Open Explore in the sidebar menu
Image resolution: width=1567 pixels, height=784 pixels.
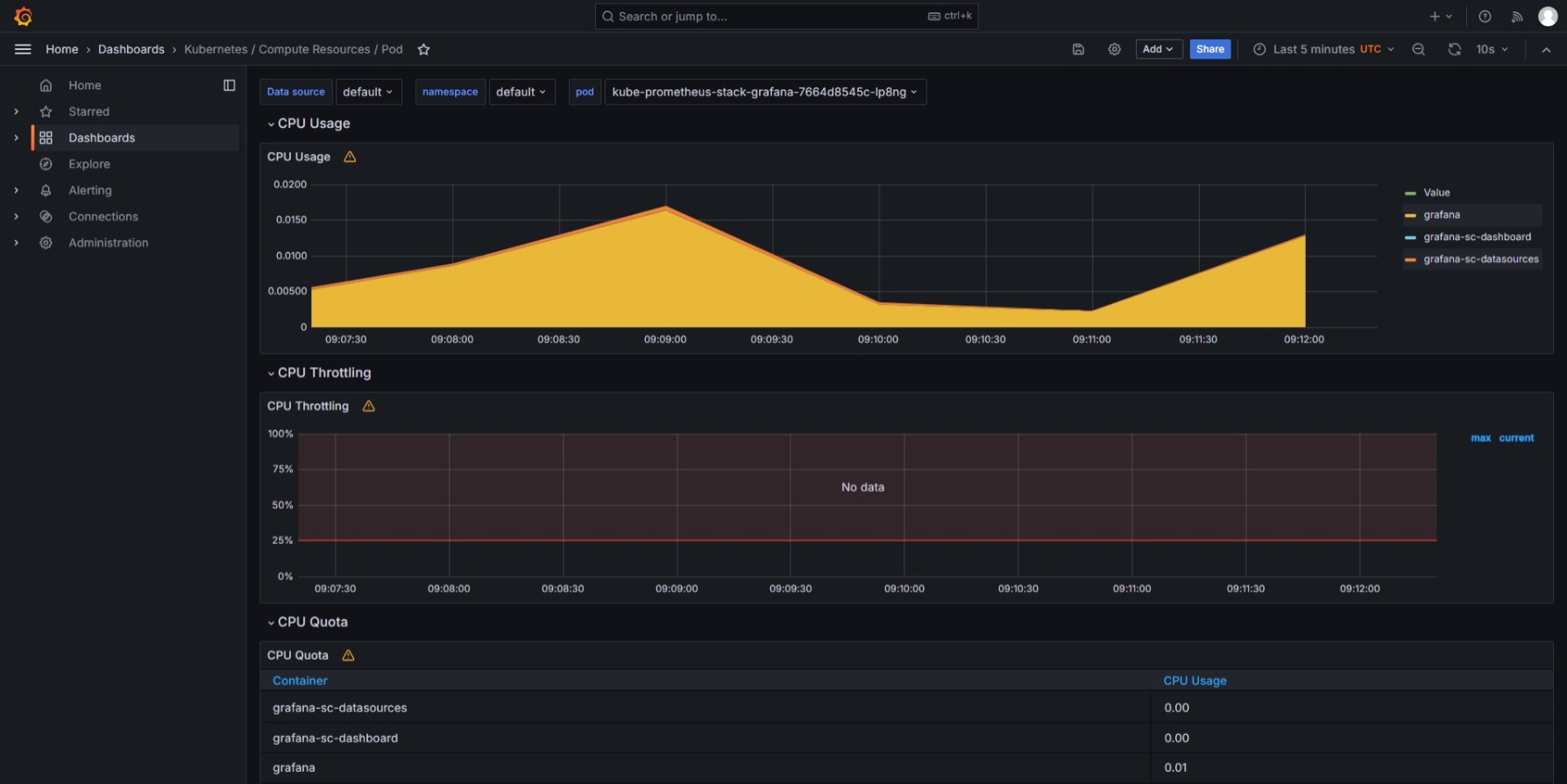[89, 164]
